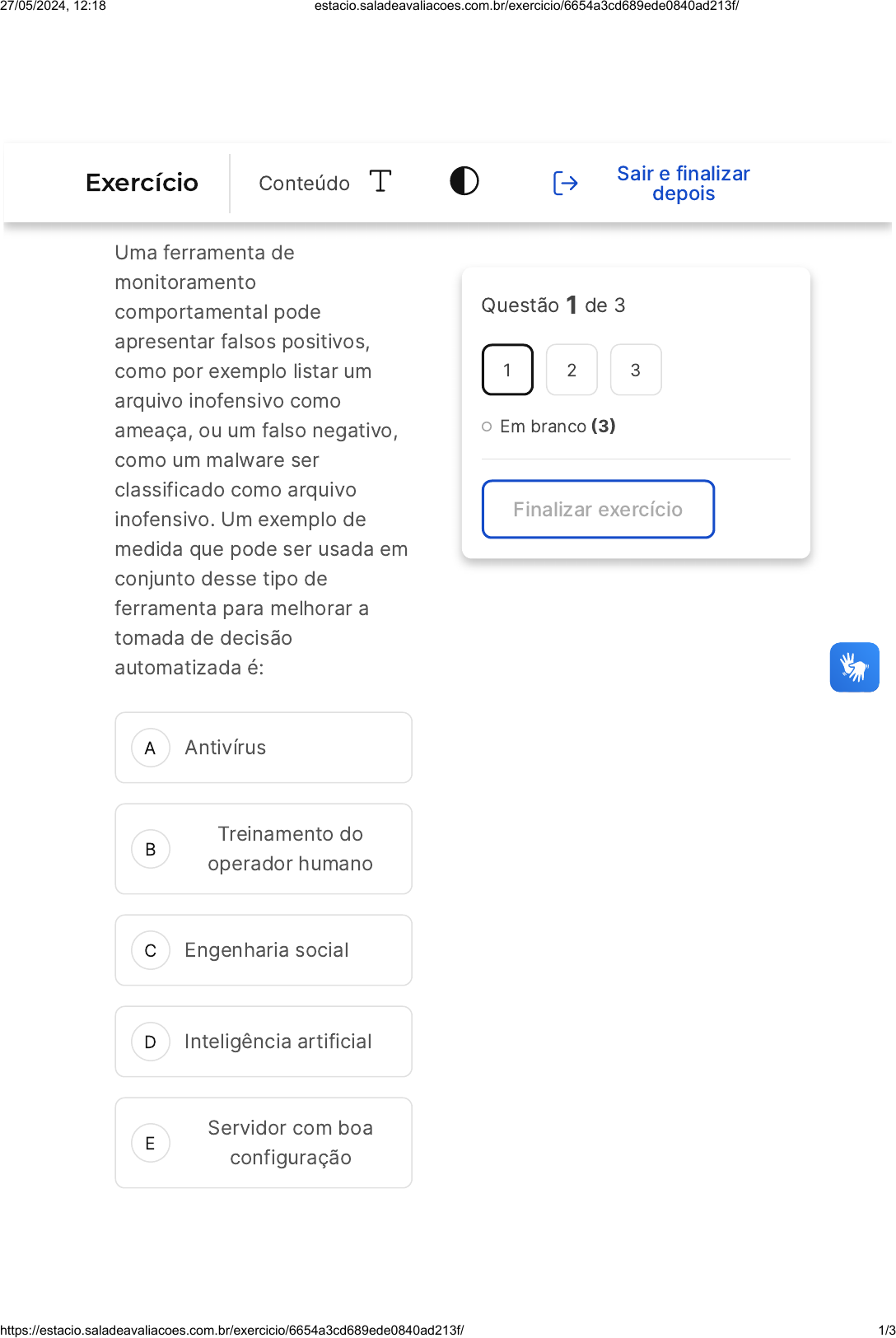Toggle the high contrast mode icon

click(464, 181)
